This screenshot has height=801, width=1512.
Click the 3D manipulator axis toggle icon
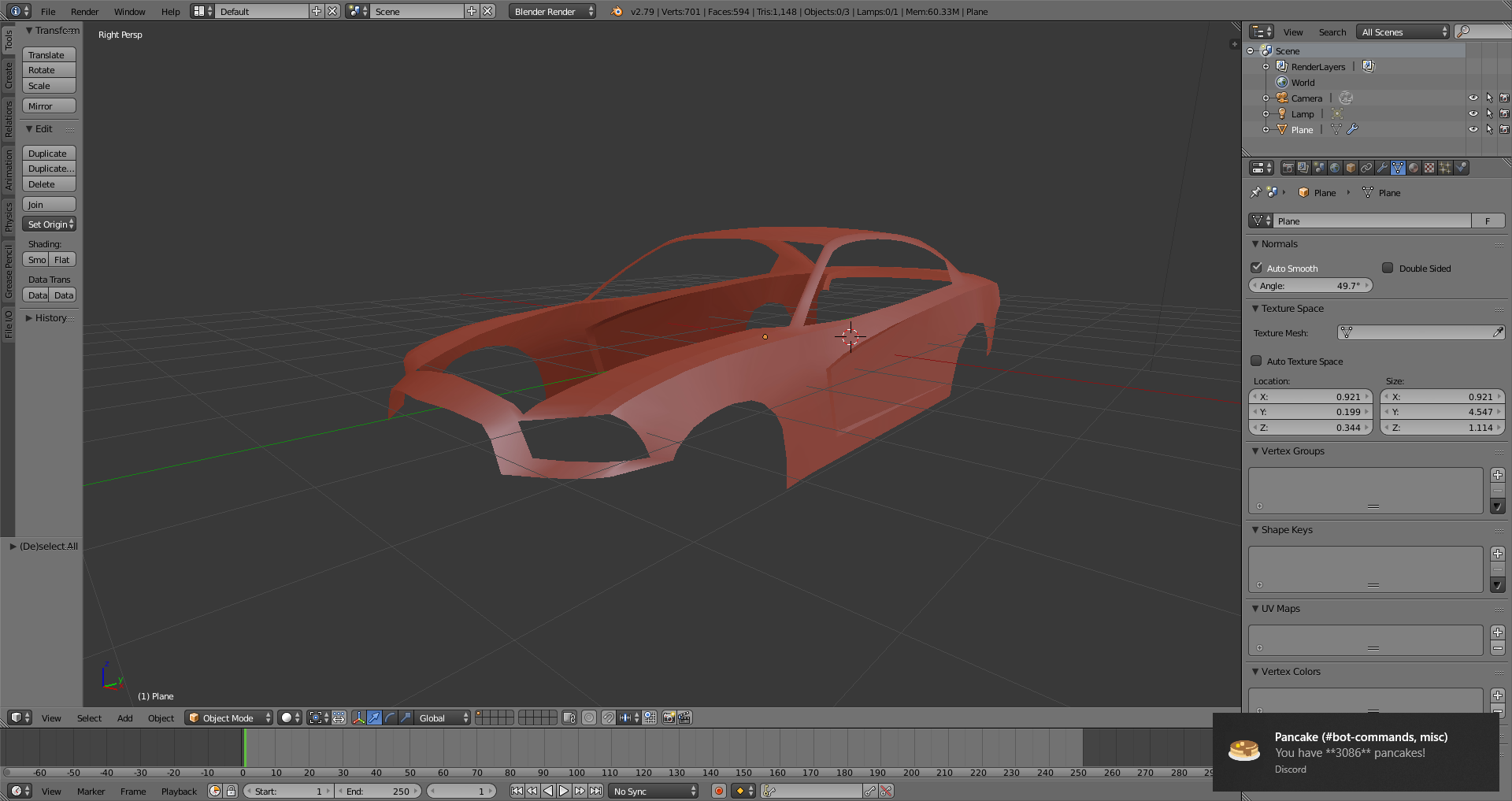(358, 718)
